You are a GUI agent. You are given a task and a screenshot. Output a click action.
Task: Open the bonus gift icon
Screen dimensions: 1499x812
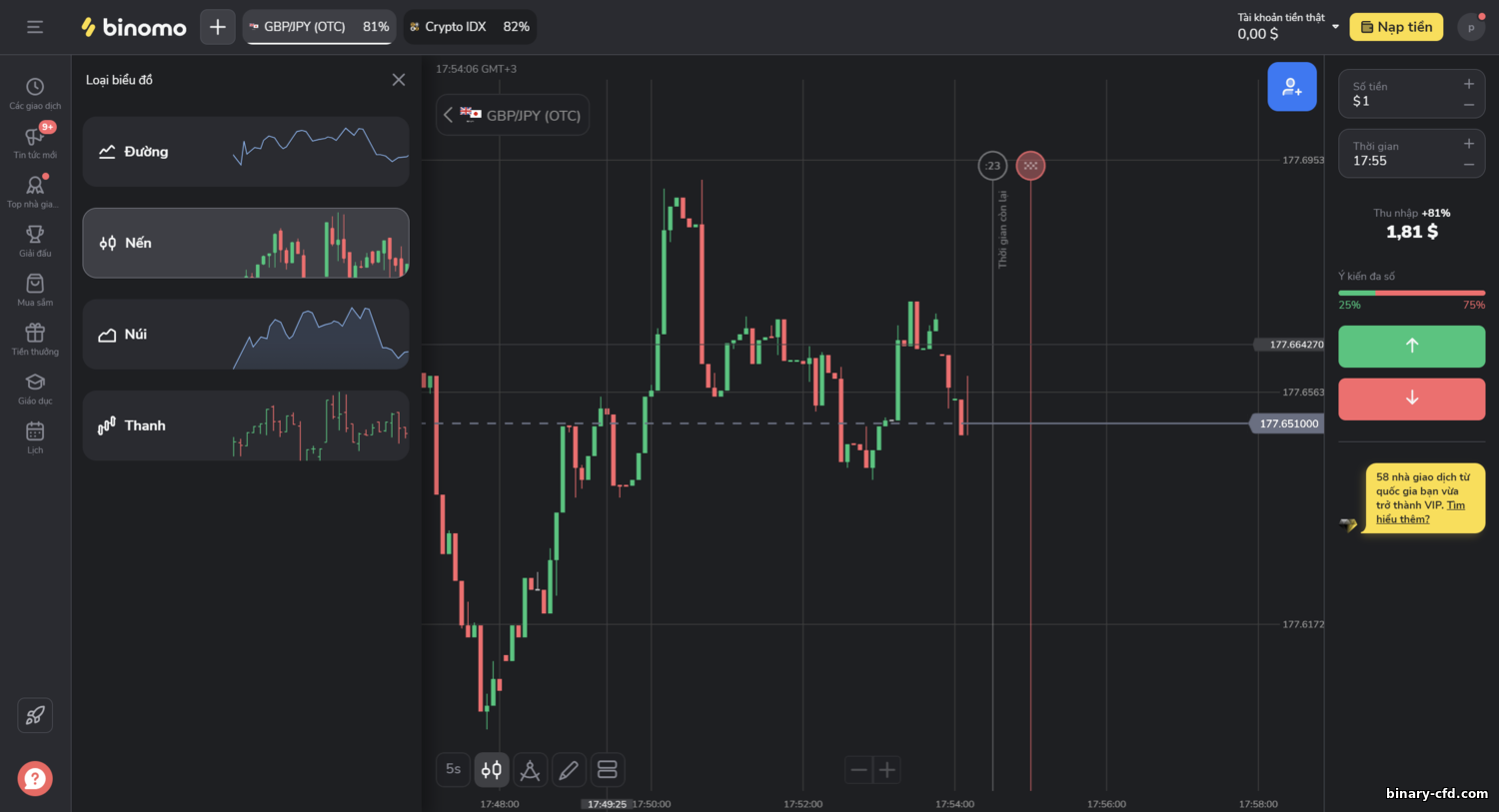point(35,333)
